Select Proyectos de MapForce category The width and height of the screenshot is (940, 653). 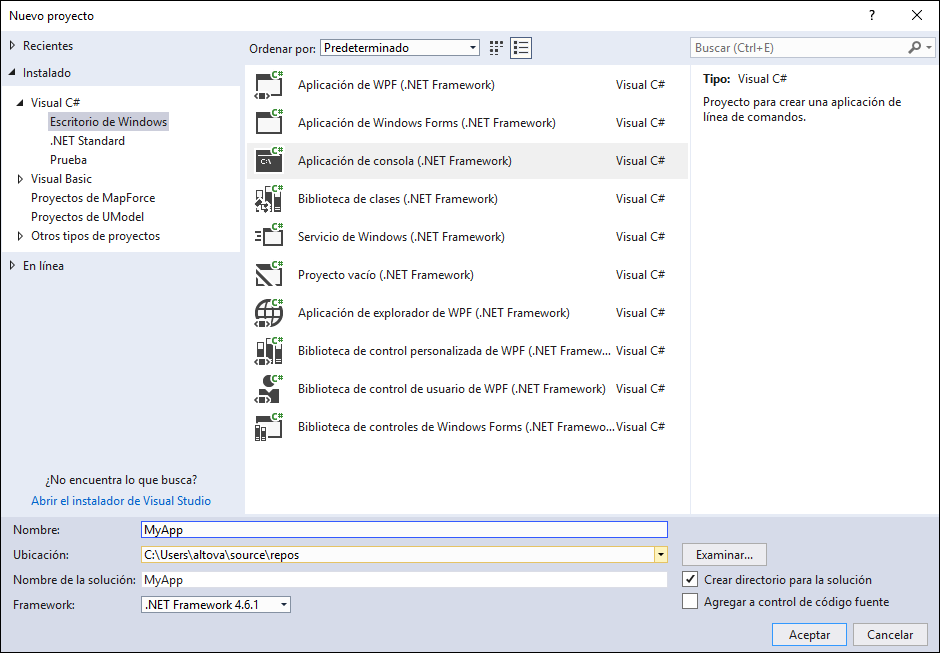93,198
